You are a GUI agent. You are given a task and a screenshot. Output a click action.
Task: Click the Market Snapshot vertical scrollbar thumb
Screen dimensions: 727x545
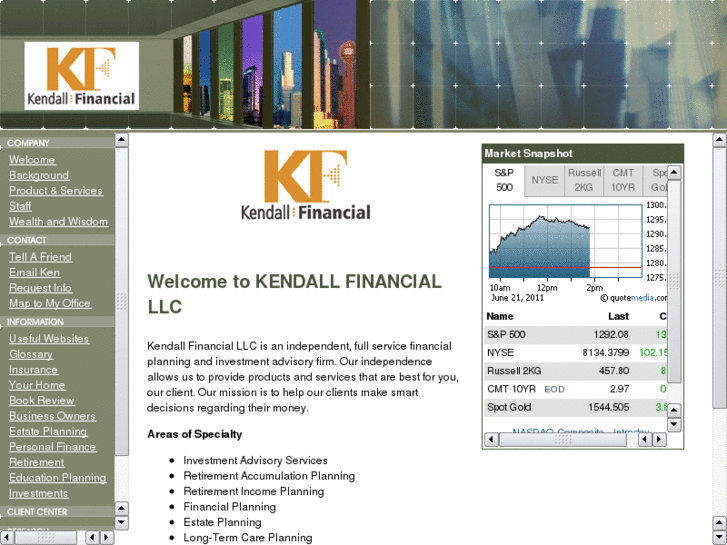[674, 281]
